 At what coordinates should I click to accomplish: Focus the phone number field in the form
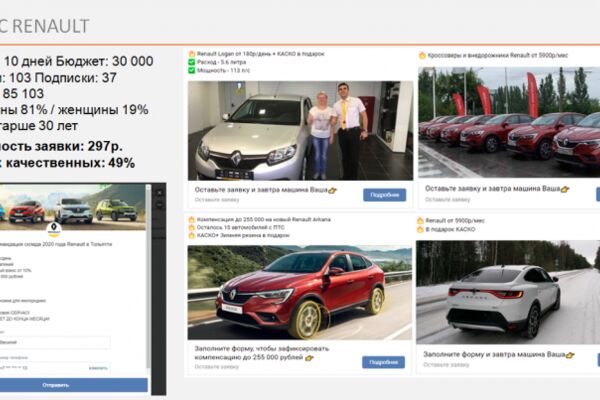coord(55,368)
